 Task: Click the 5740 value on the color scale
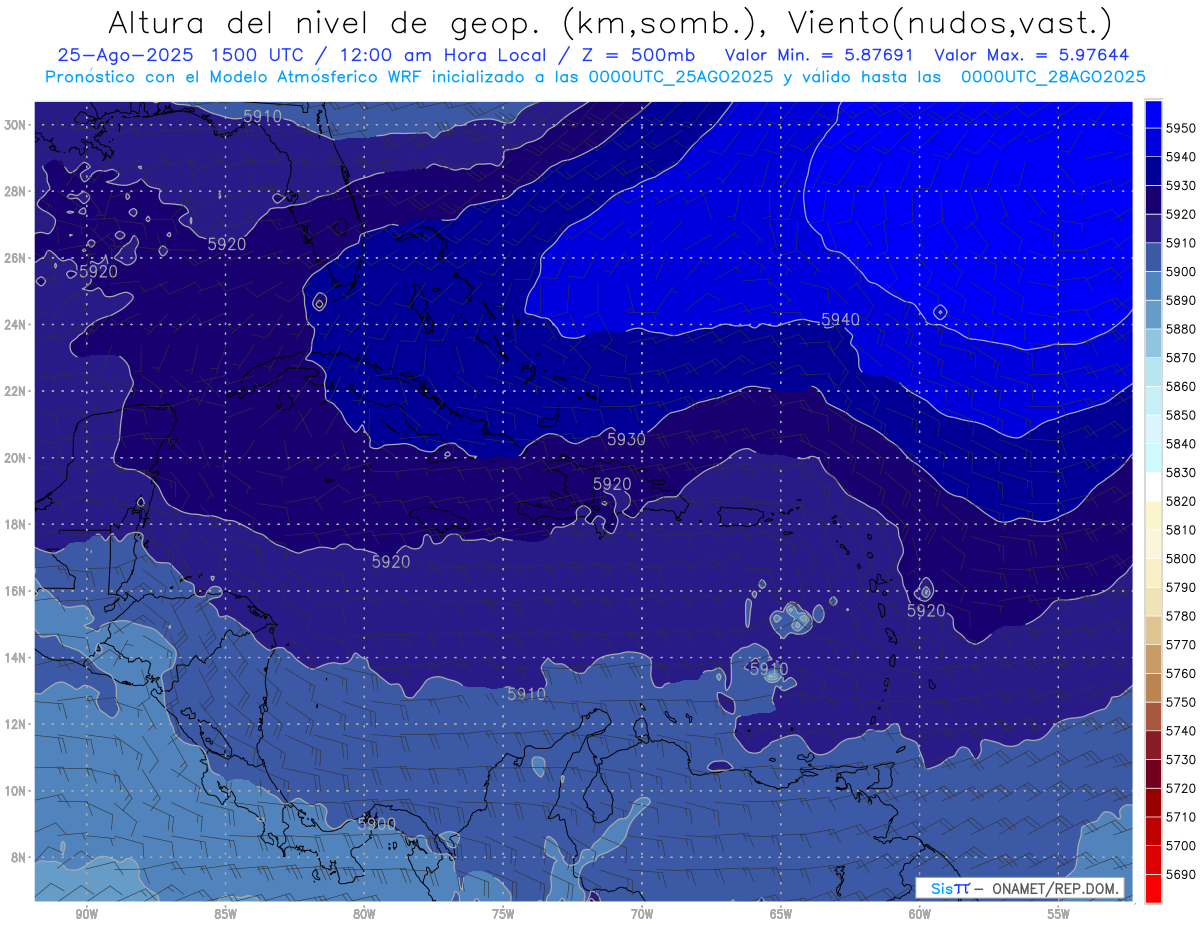tap(1181, 731)
